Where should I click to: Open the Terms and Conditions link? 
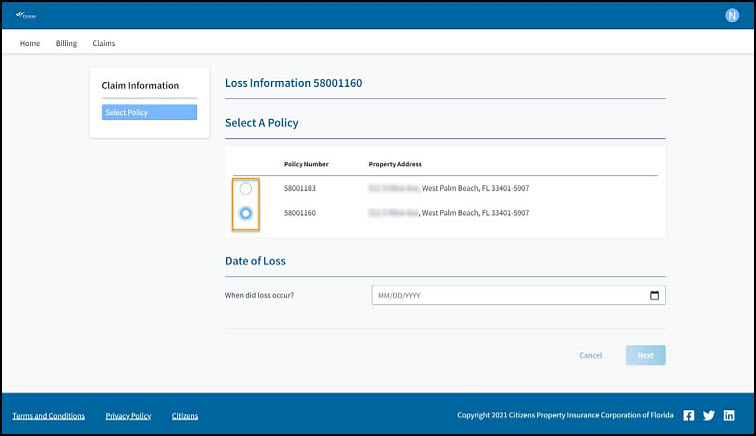coord(48,416)
